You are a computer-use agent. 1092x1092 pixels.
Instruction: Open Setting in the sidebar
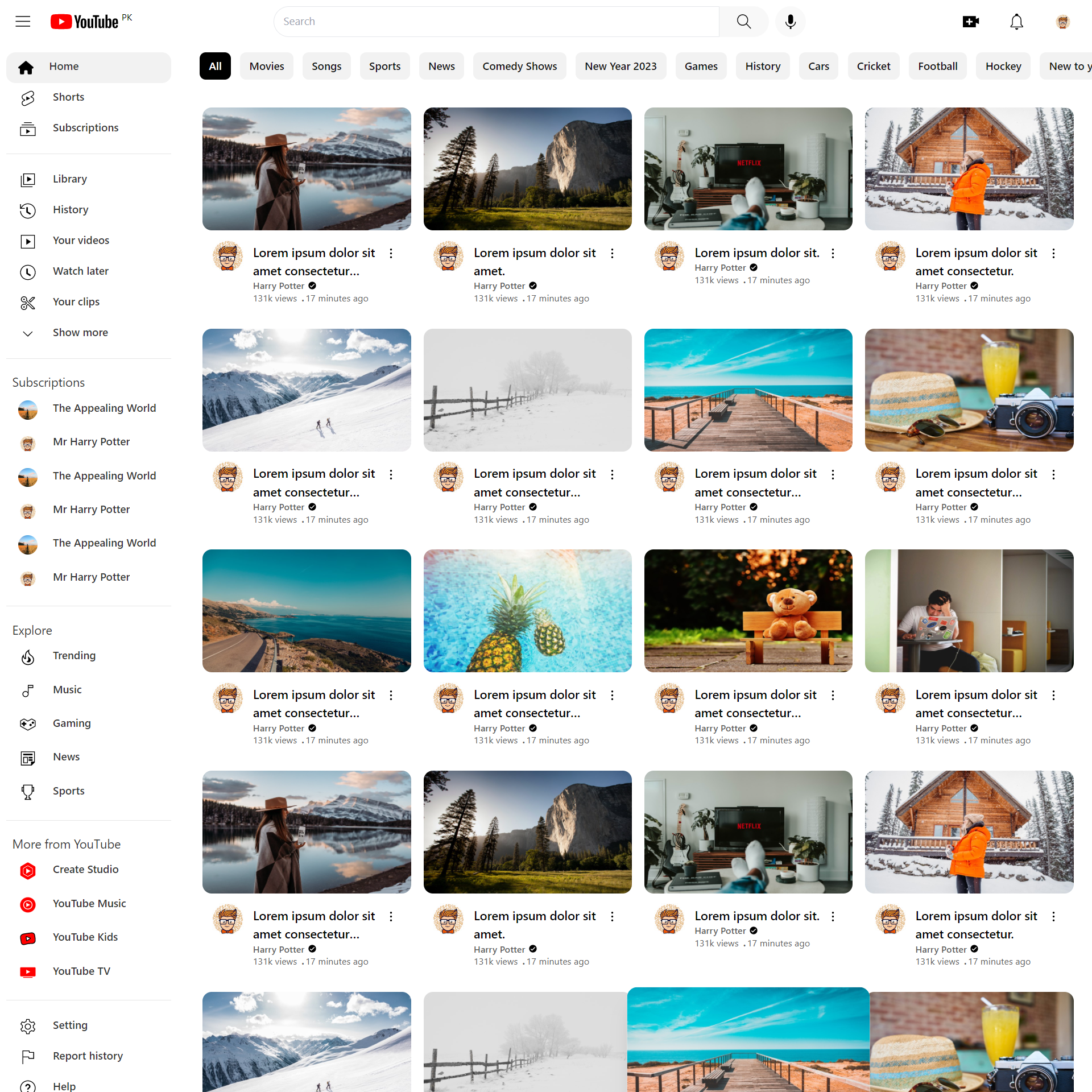click(x=70, y=1025)
